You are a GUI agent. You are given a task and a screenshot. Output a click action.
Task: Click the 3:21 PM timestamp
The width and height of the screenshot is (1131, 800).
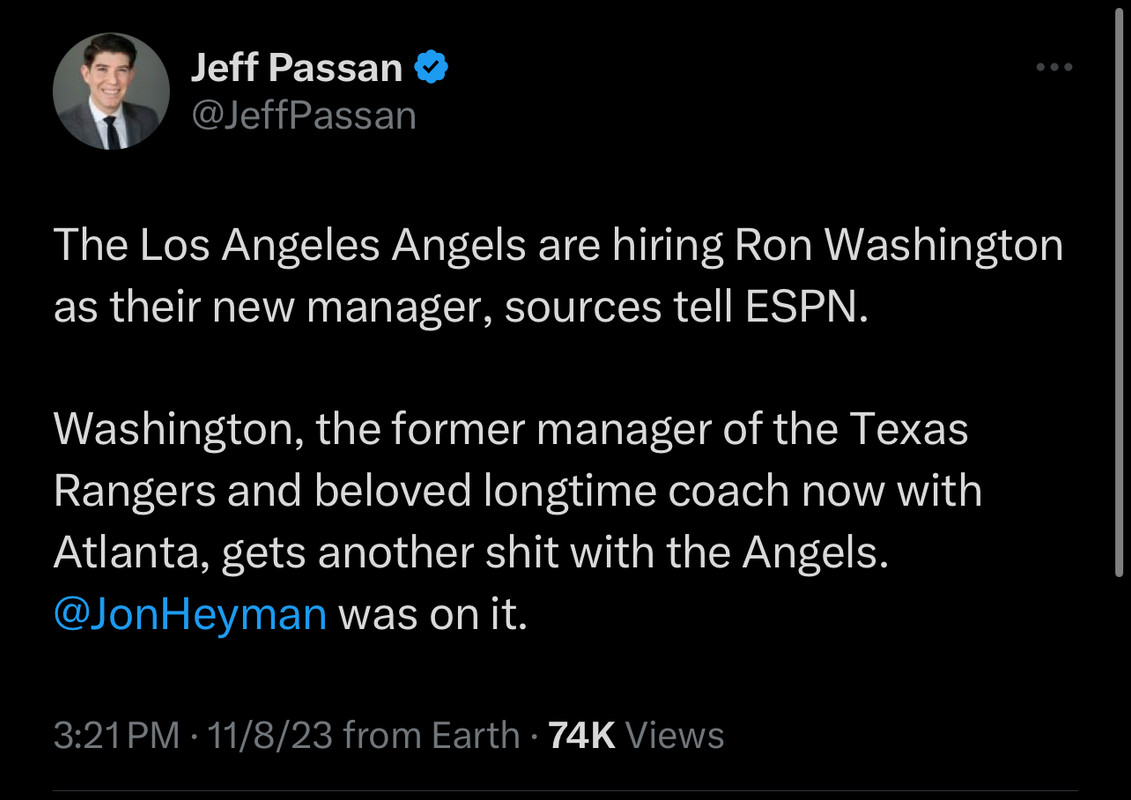click(x=115, y=736)
